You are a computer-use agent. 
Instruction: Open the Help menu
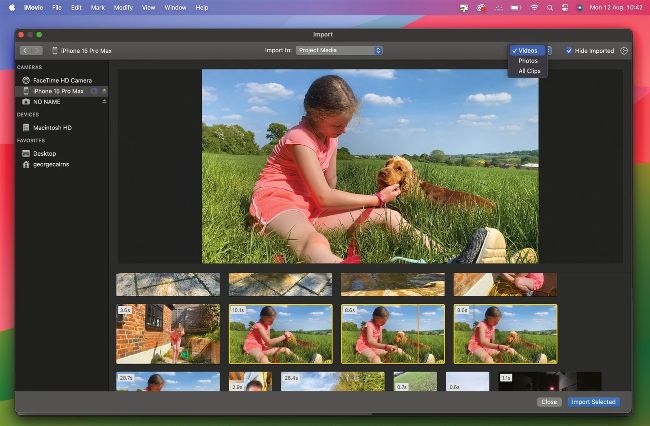[x=202, y=7]
